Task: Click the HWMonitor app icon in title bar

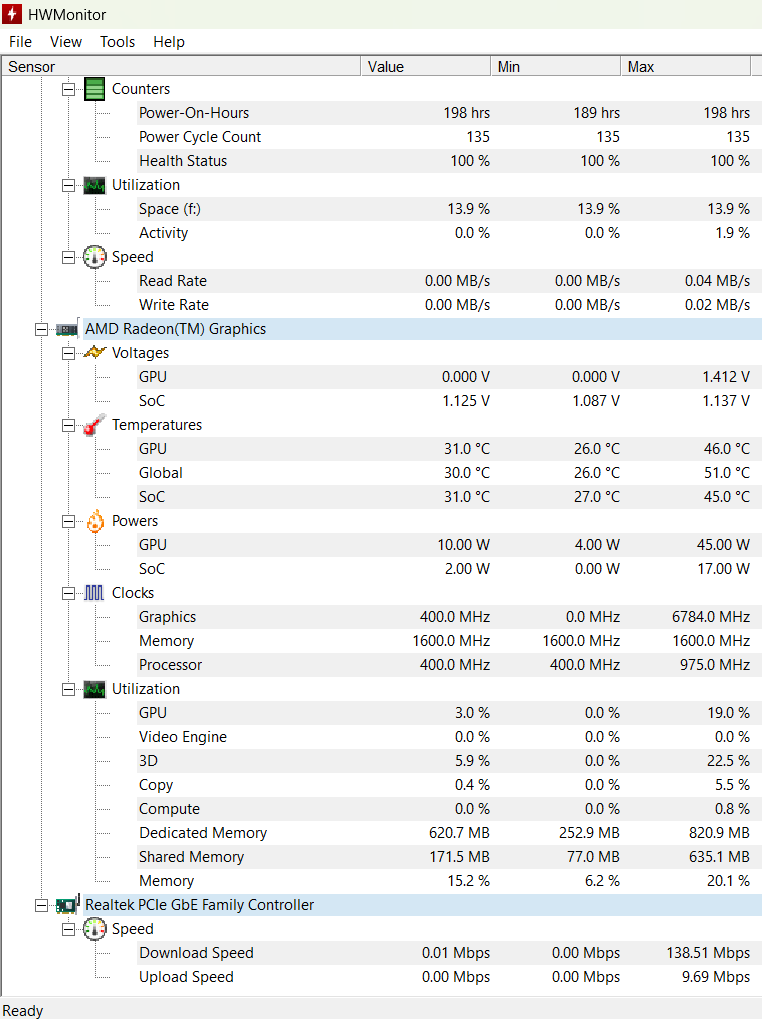Action: point(13,14)
